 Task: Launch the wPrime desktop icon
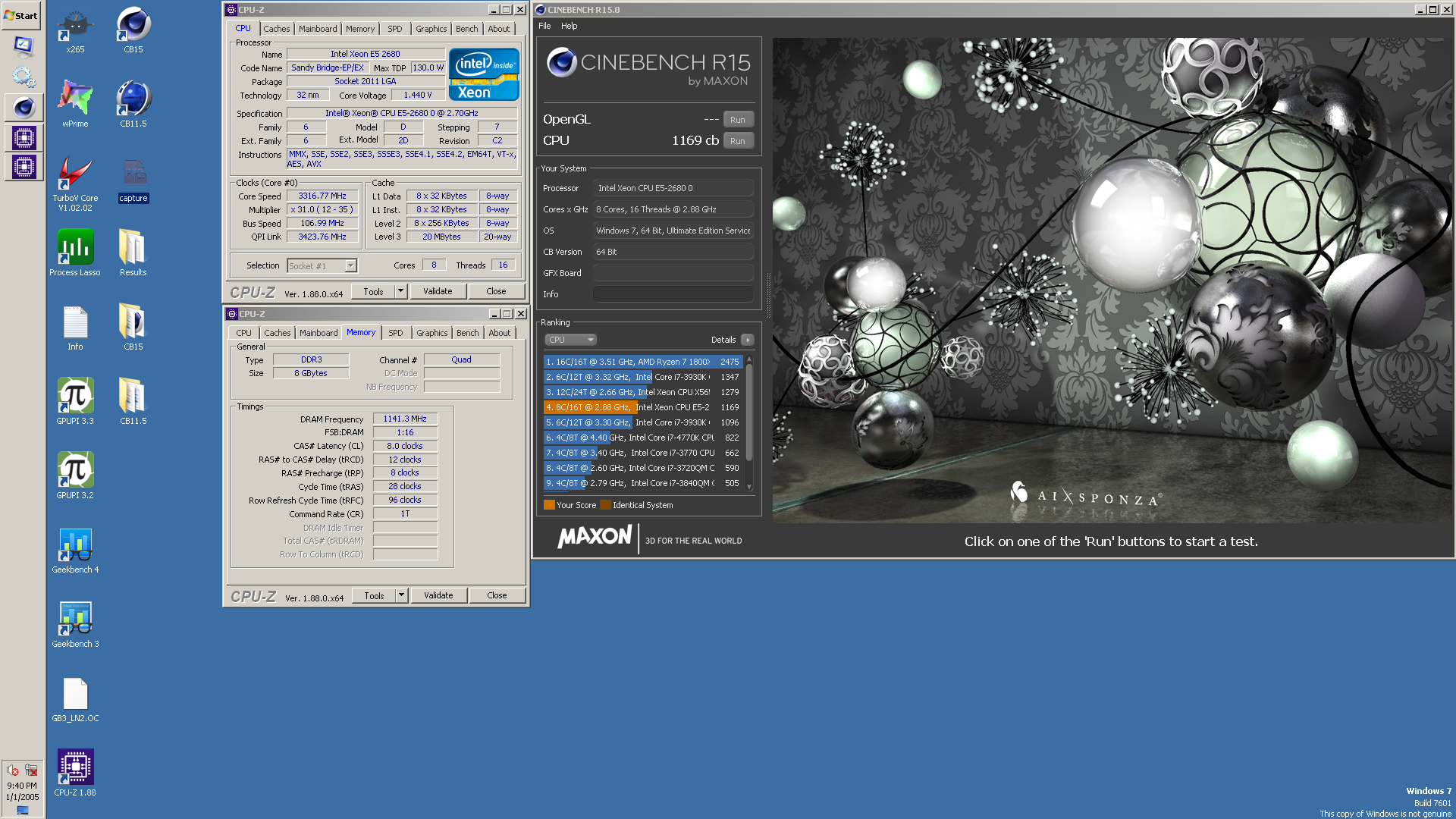click(75, 104)
